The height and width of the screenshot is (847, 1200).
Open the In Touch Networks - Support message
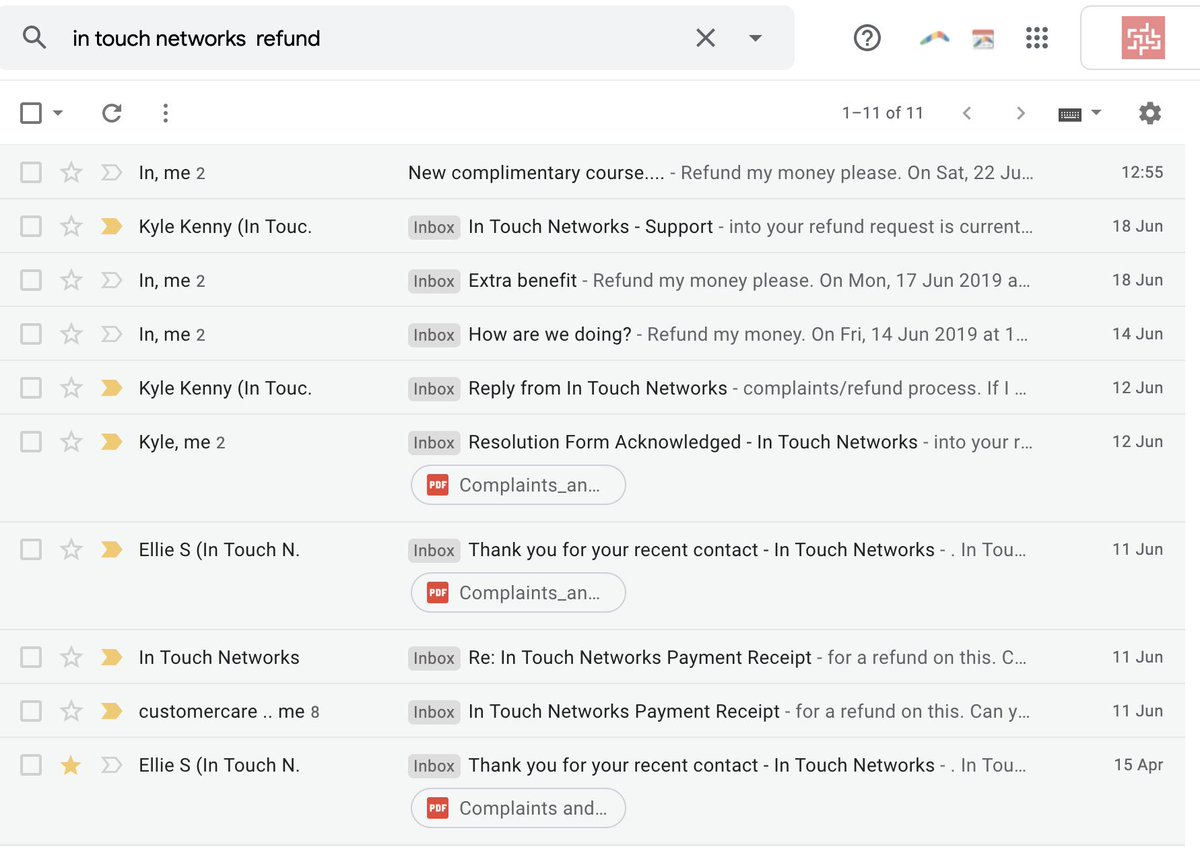(591, 227)
